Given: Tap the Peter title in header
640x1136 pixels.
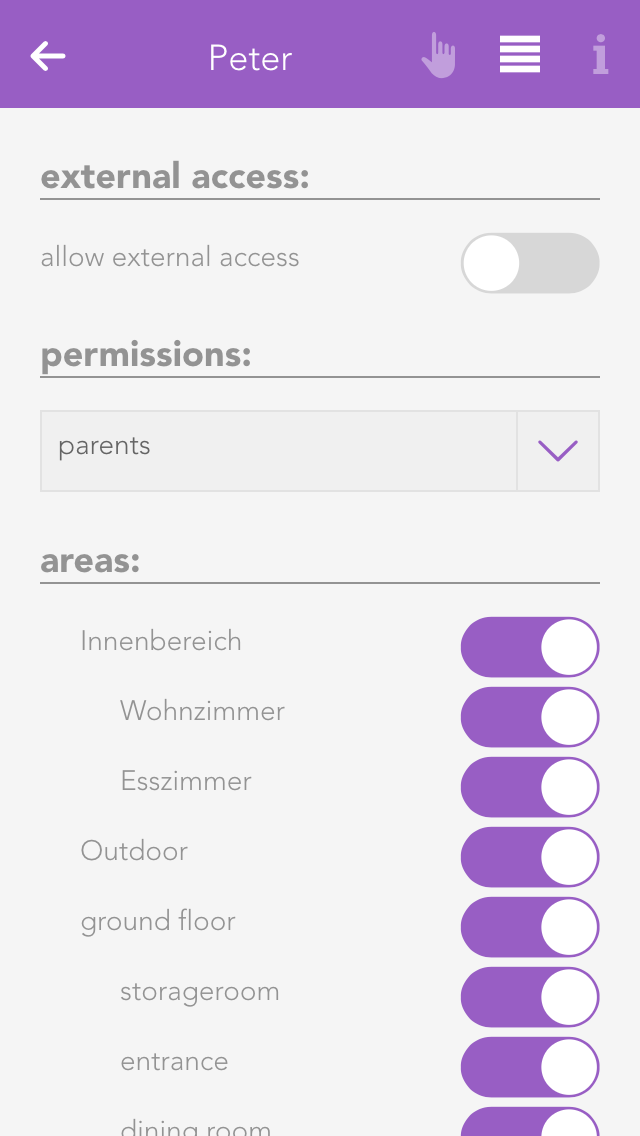Looking at the screenshot, I should coord(250,58).
